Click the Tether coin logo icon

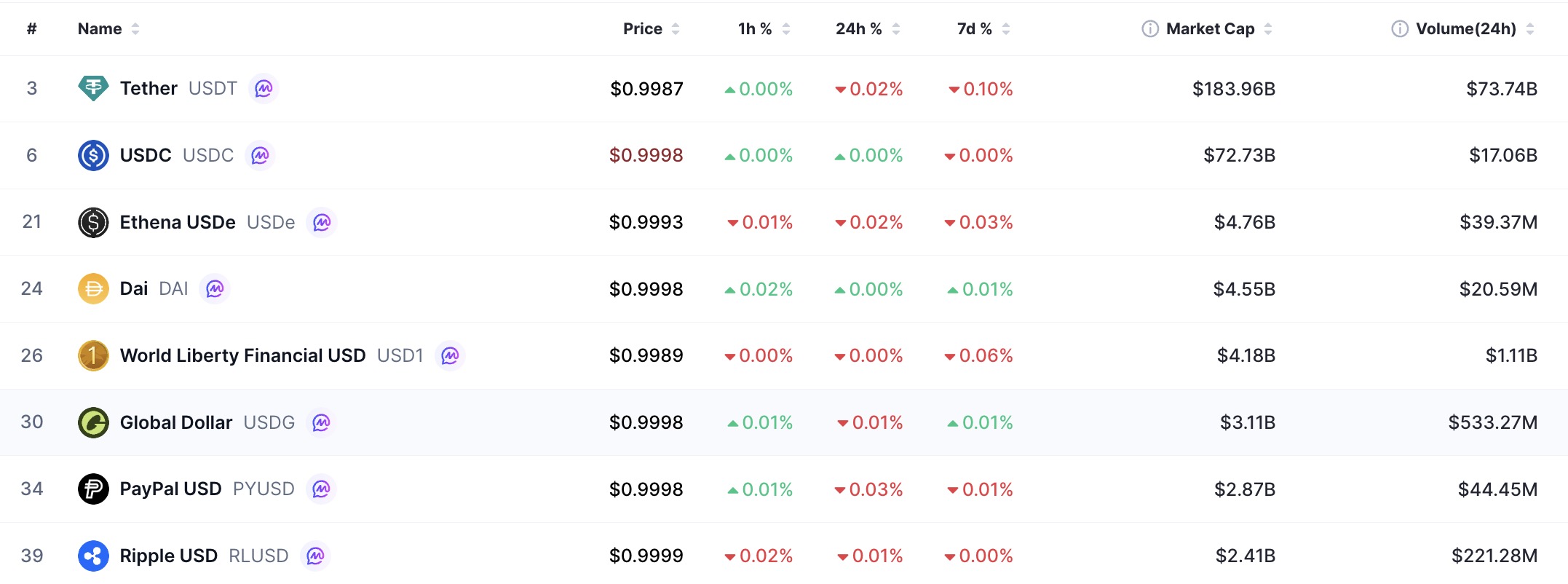[x=93, y=89]
